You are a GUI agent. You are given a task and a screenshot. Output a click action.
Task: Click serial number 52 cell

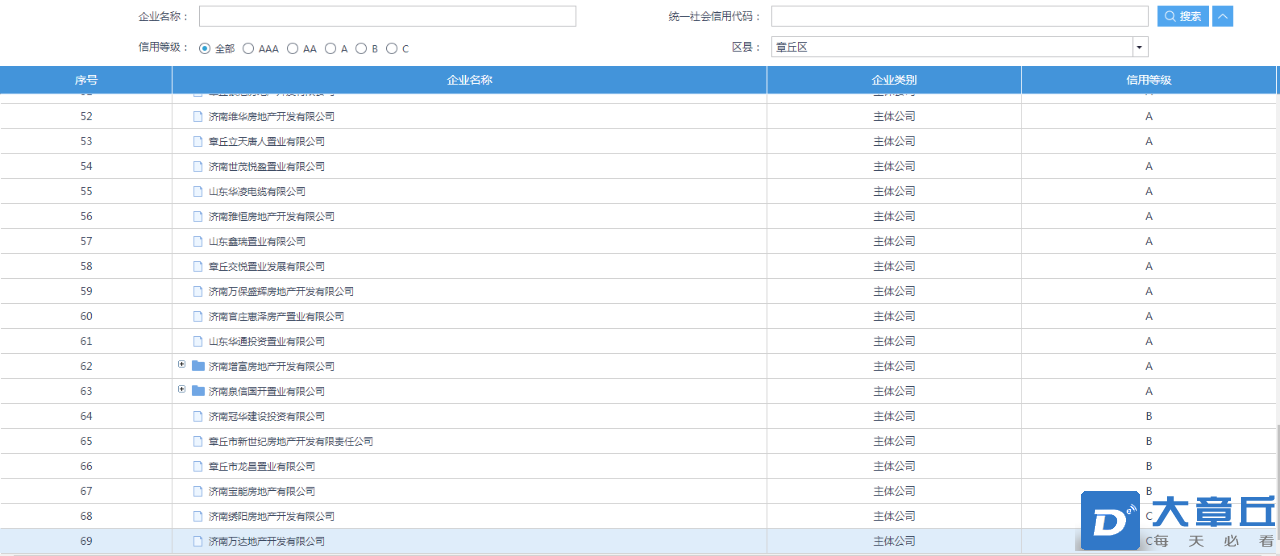[86, 117]
